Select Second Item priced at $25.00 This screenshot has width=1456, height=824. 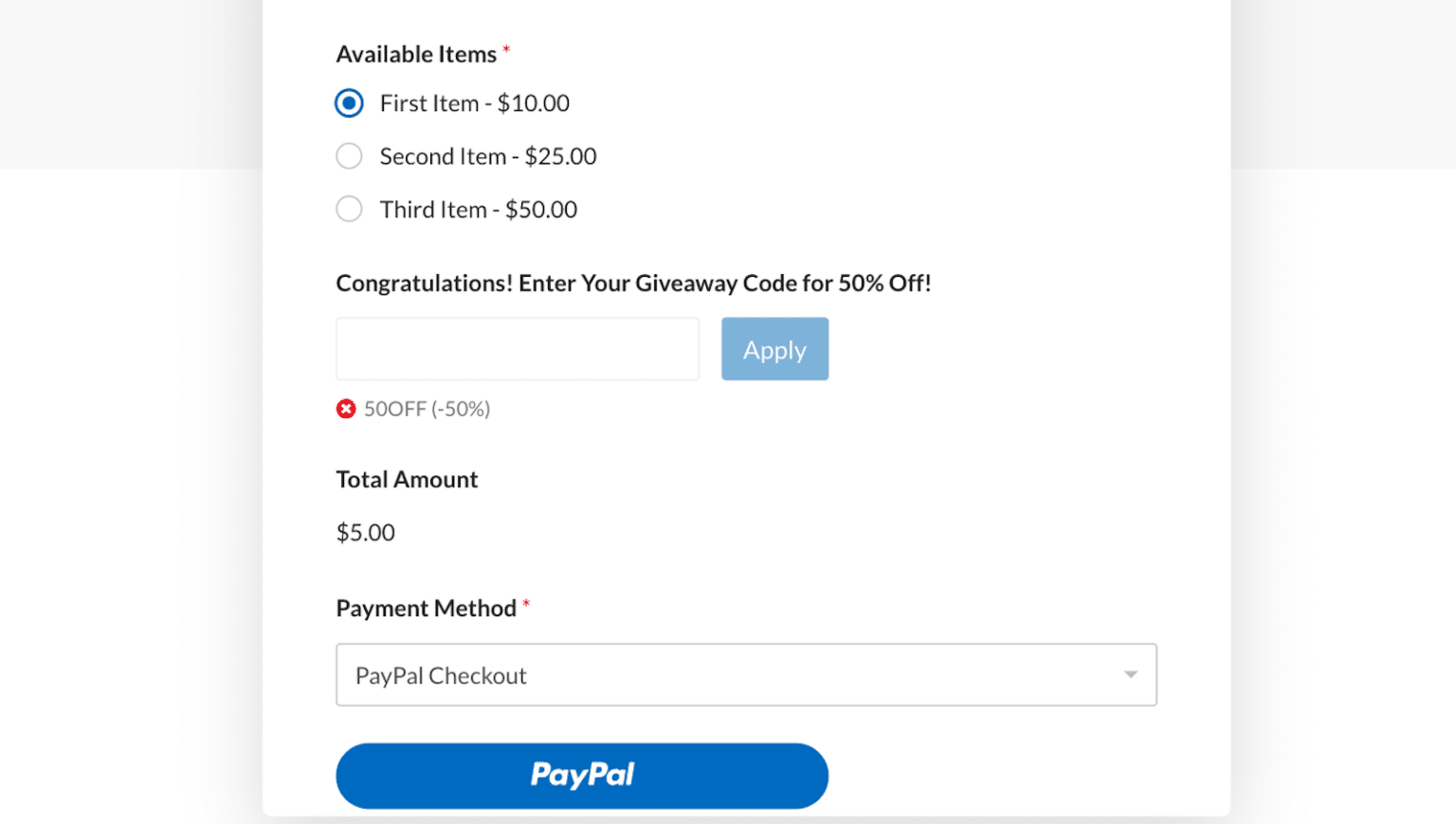[x=349, y=156]
